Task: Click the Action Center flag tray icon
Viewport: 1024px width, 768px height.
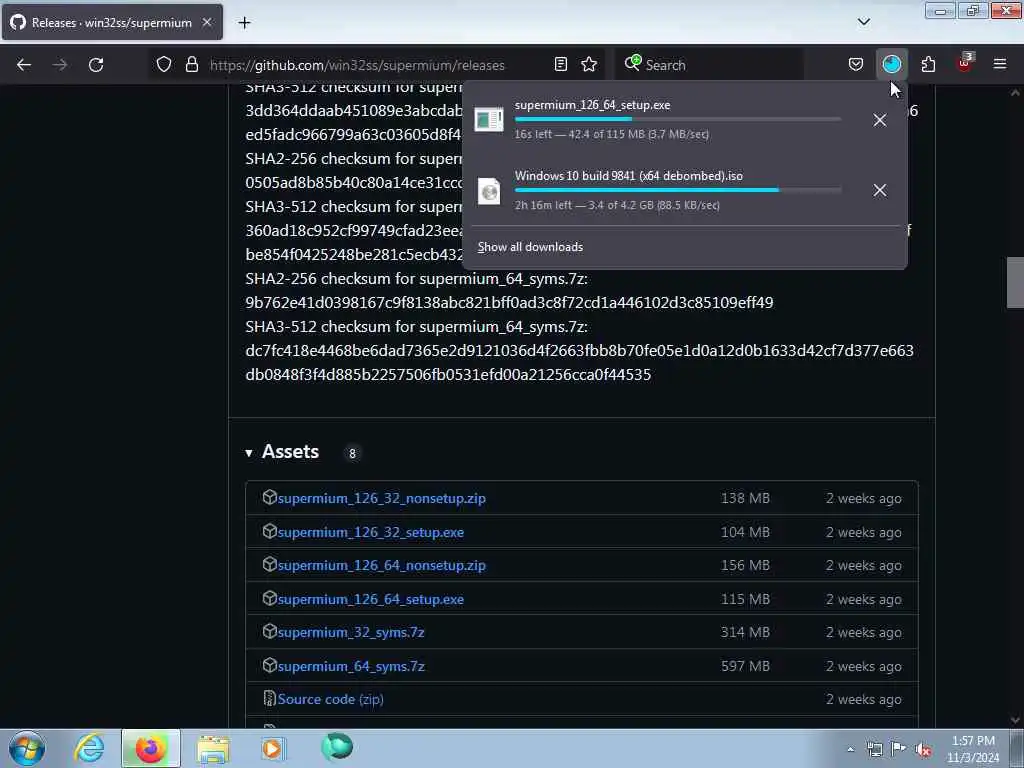Action: [898, 749]
